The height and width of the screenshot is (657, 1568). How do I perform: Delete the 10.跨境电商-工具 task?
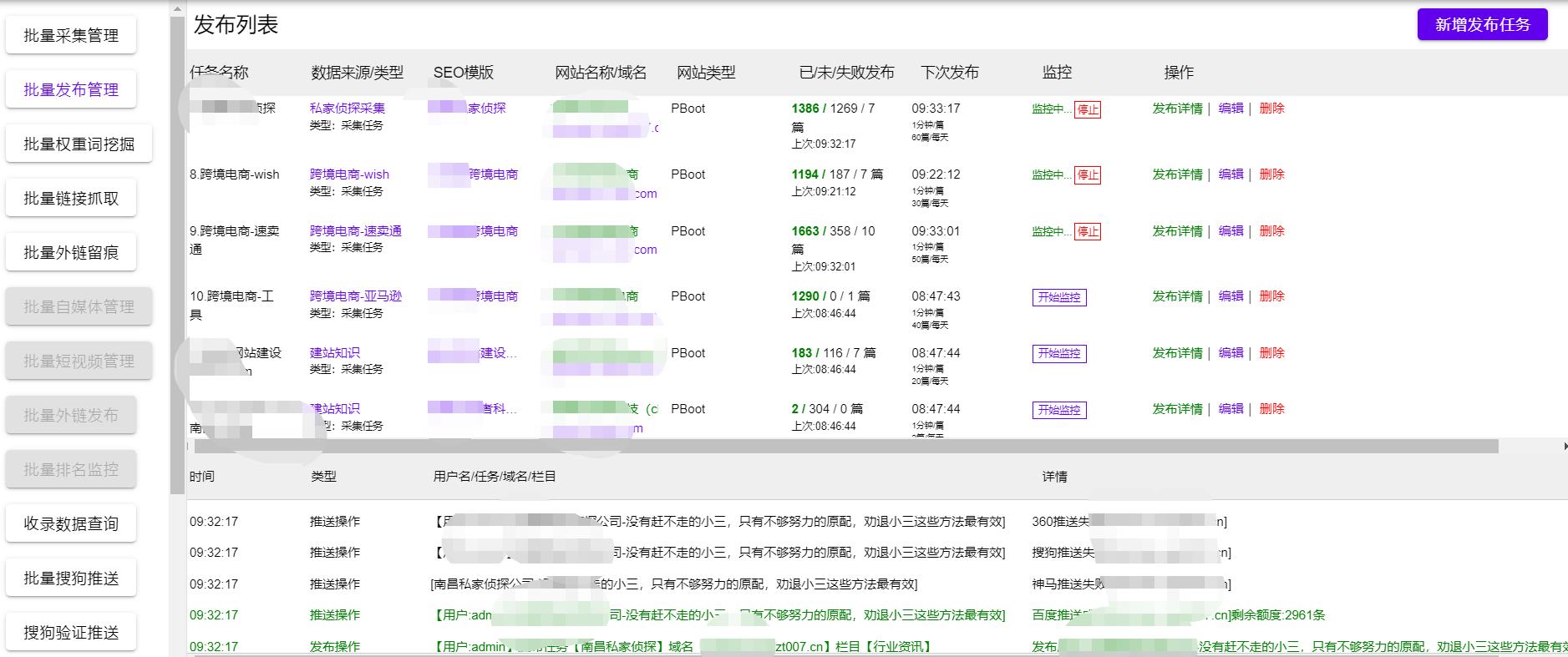[1271, 296]
